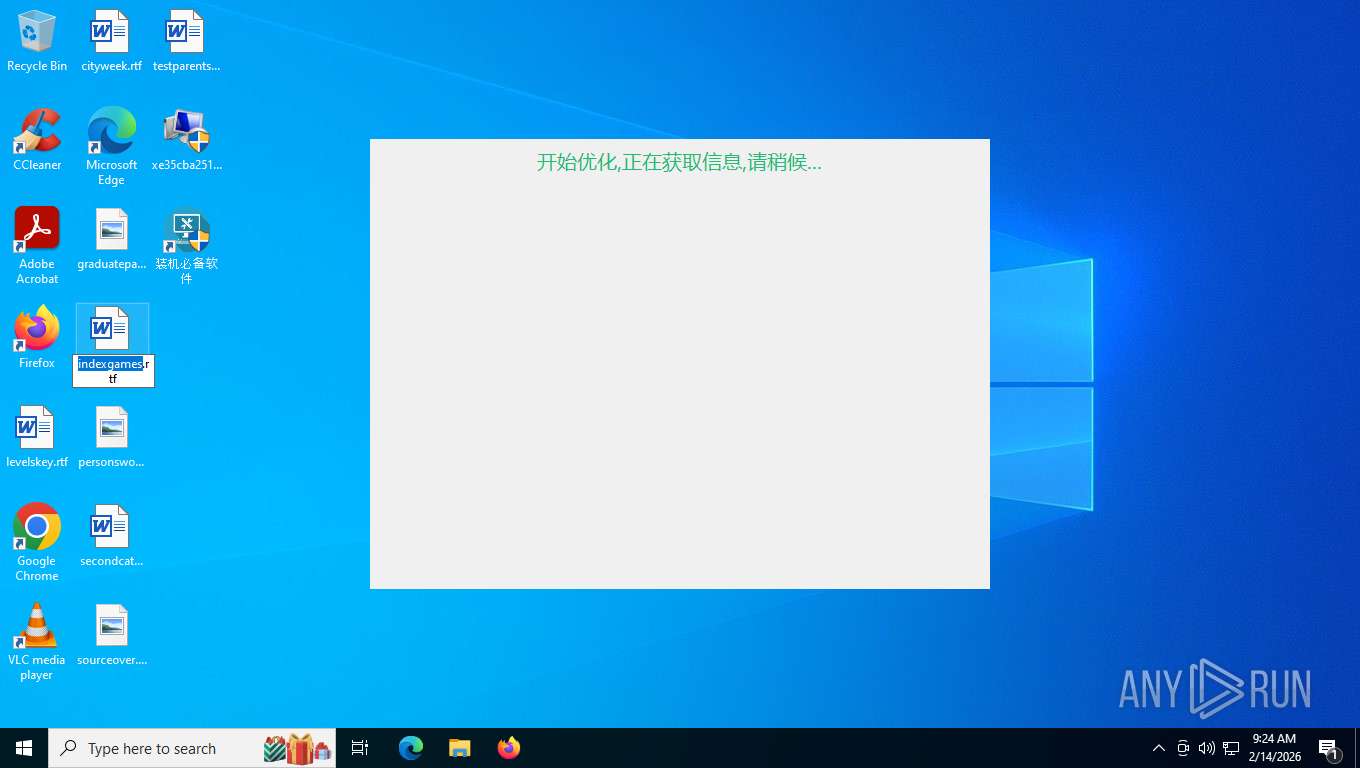Image resolution: width=1360 pixels, height=768 pixels.
Task: Select the testparents document icon
Action: [186, 41]
